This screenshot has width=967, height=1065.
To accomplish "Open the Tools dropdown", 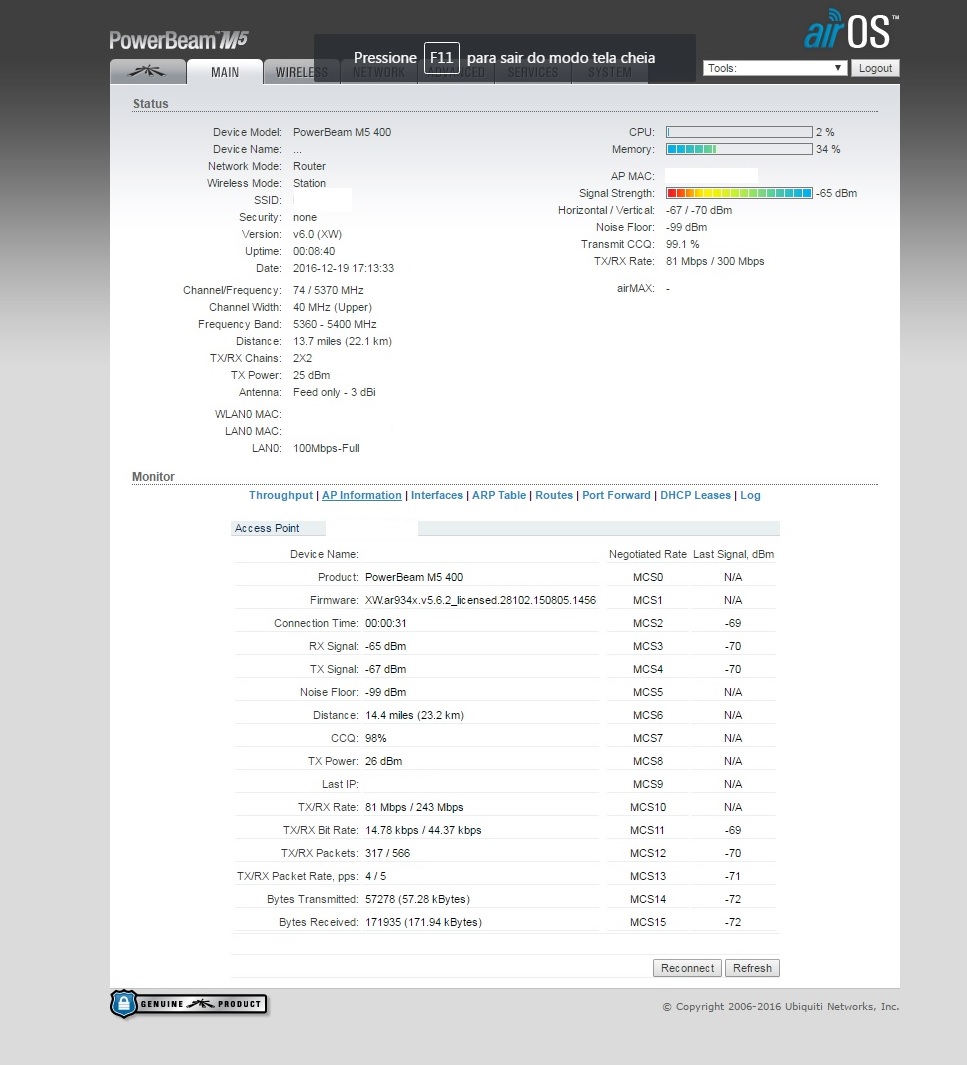I will click(775, 68).
